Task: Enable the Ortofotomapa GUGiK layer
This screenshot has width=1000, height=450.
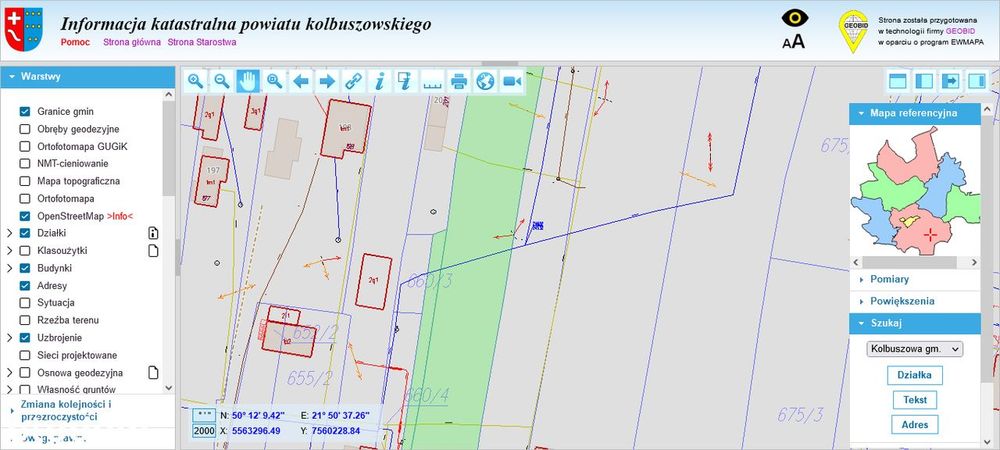Action: point(25,146)
